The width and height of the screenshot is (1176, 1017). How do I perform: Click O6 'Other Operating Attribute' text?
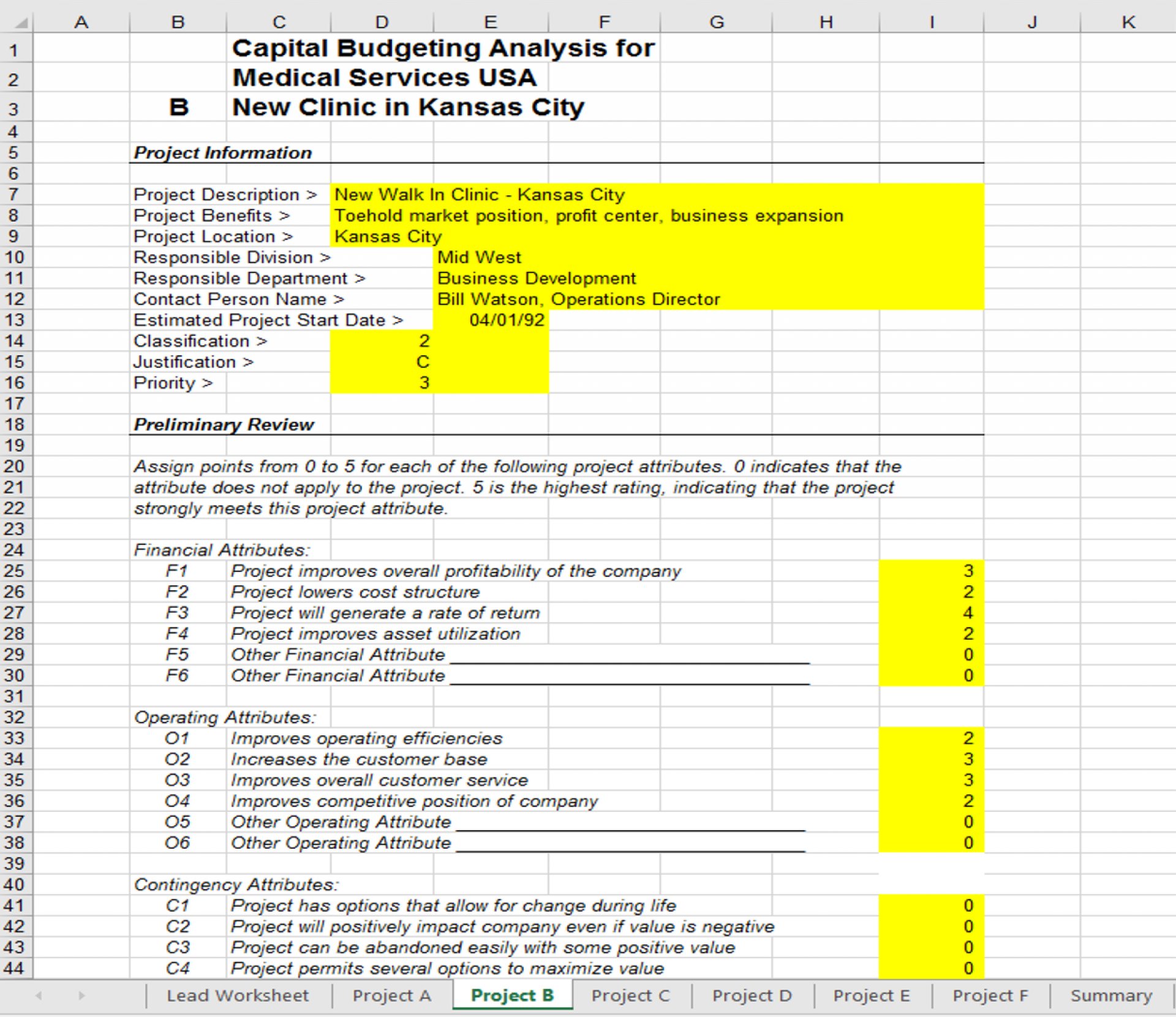(x=341, y=843)
